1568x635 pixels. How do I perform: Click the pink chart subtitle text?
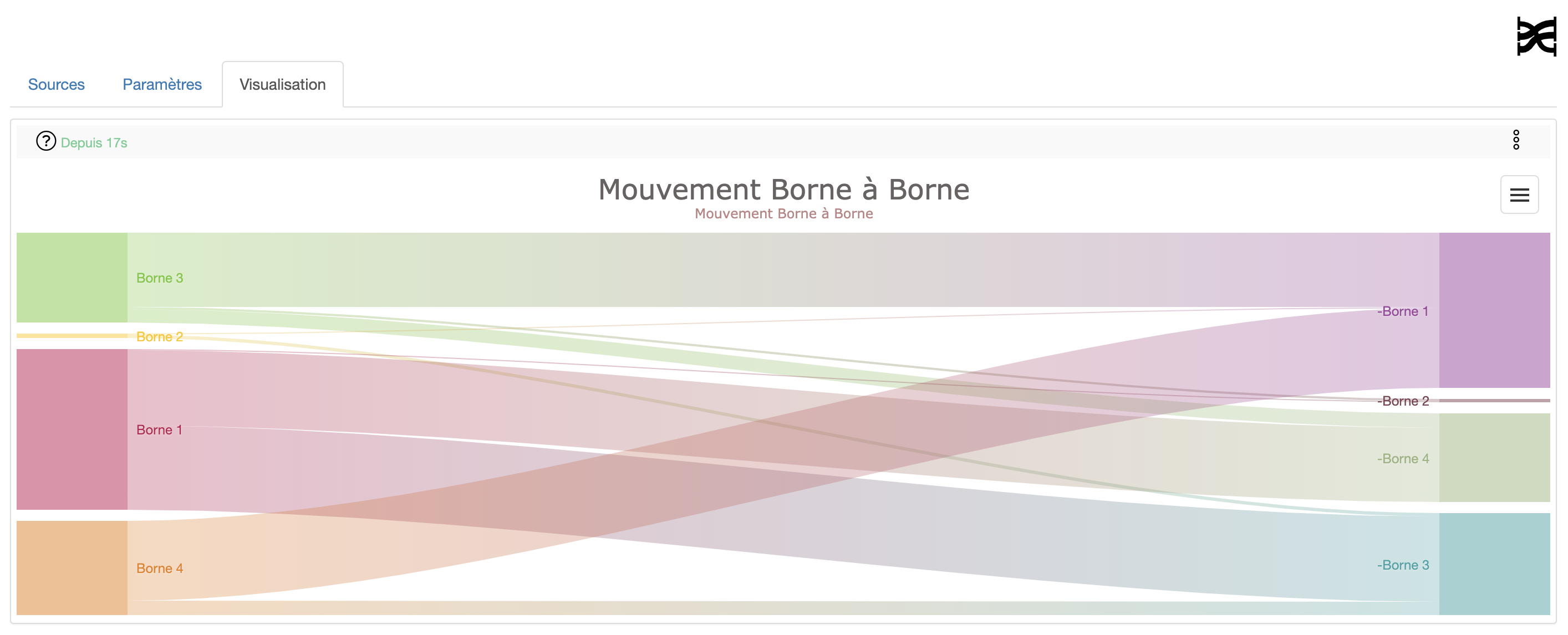pyautogui.click(x=783, y=213)
